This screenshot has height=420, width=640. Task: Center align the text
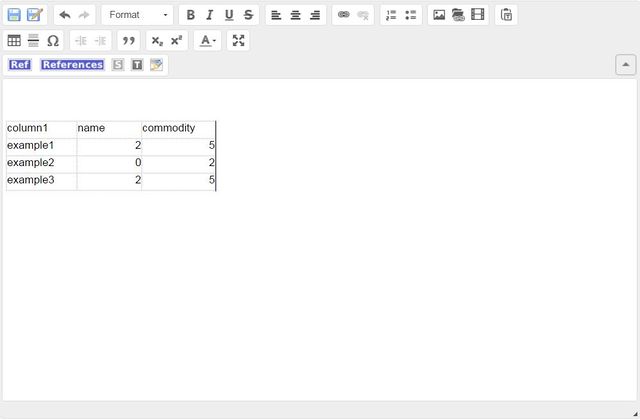296,15
